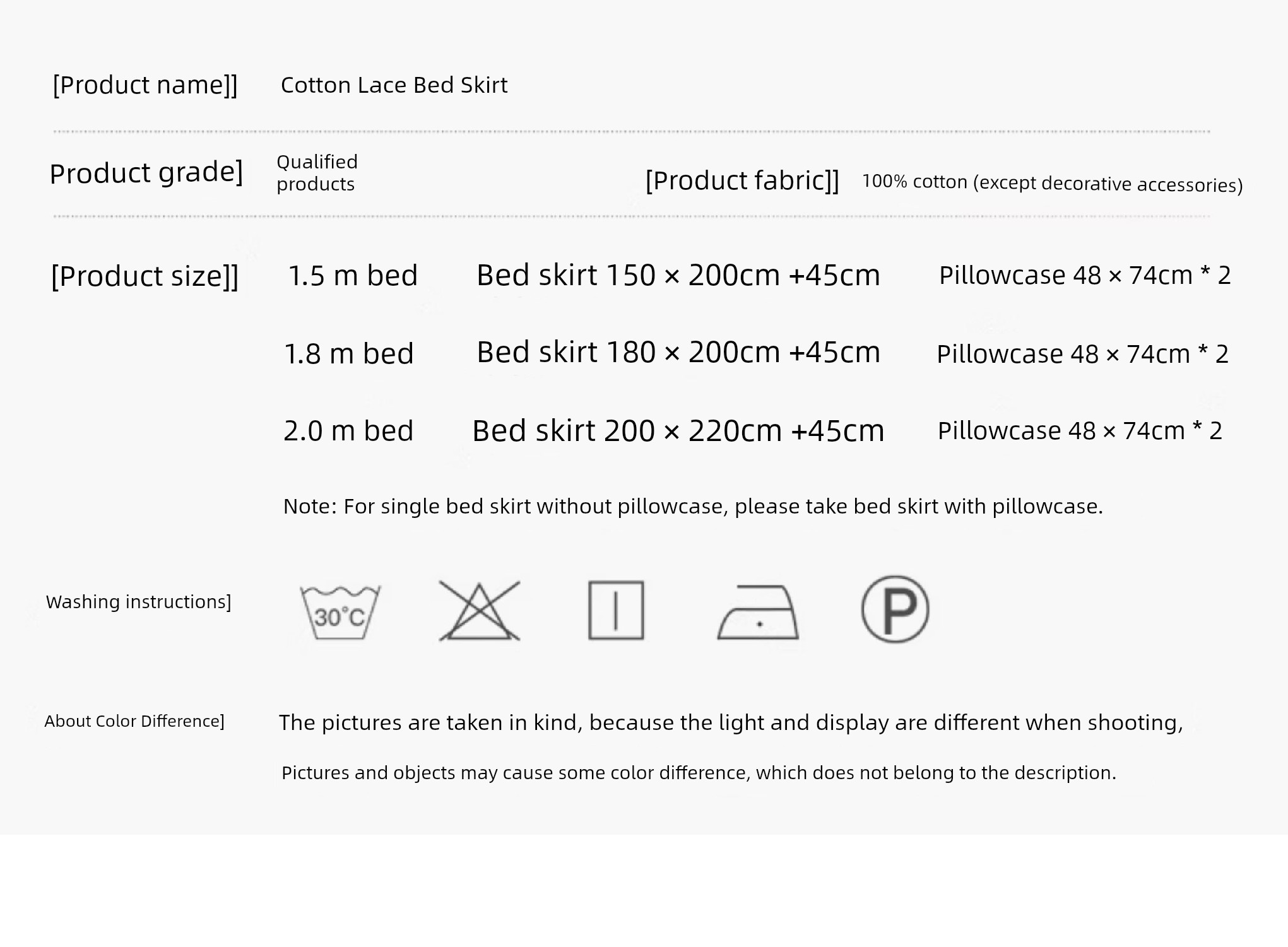This screenshot has height=947, width=1288.
Task: Click the low-heat iron icon
Action: [758, 612]
